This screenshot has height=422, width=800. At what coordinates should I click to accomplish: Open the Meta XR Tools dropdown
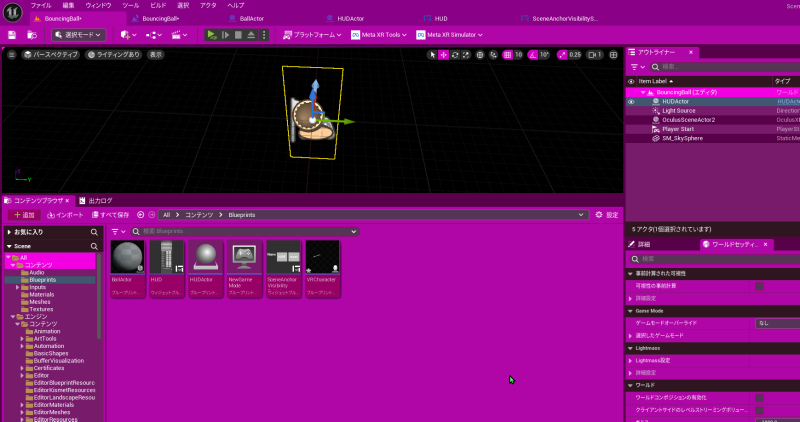click(380, 35)
